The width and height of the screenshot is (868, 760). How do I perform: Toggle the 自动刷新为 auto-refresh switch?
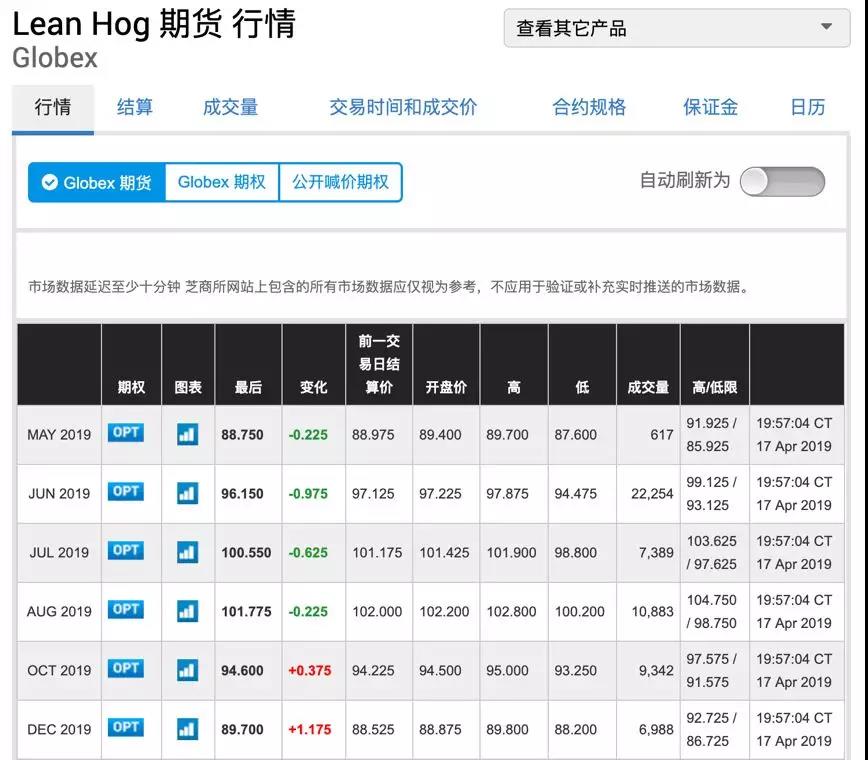(782, 182)
